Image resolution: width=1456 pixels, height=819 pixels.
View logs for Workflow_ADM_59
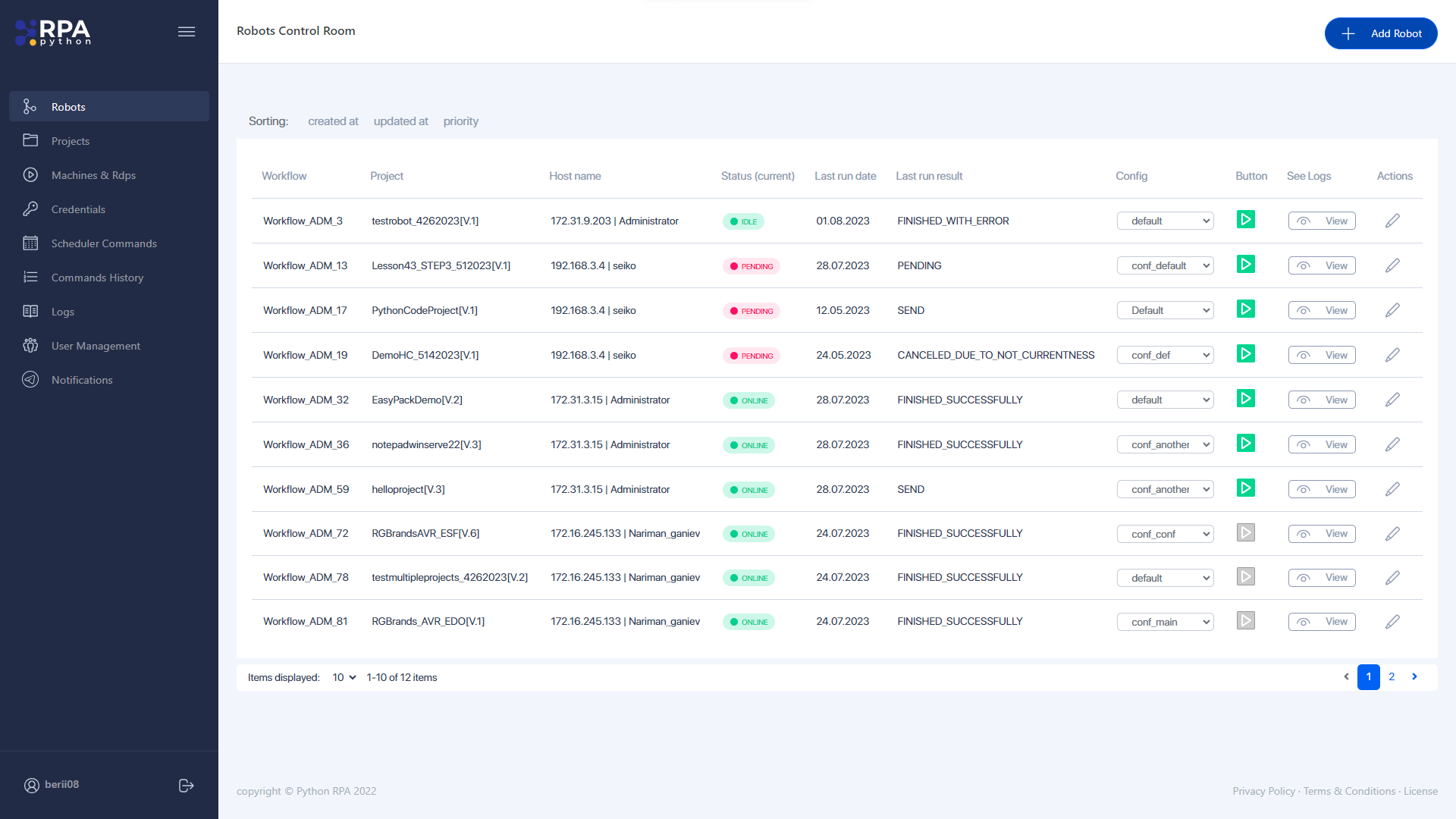[x=1322, y=489]
